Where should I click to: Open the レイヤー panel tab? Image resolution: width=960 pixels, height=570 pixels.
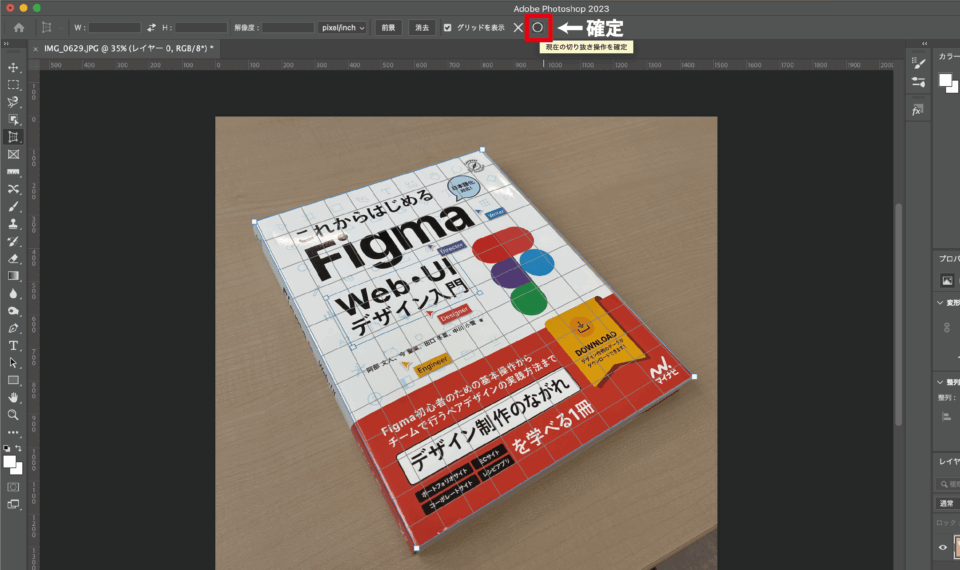[949, 461]
